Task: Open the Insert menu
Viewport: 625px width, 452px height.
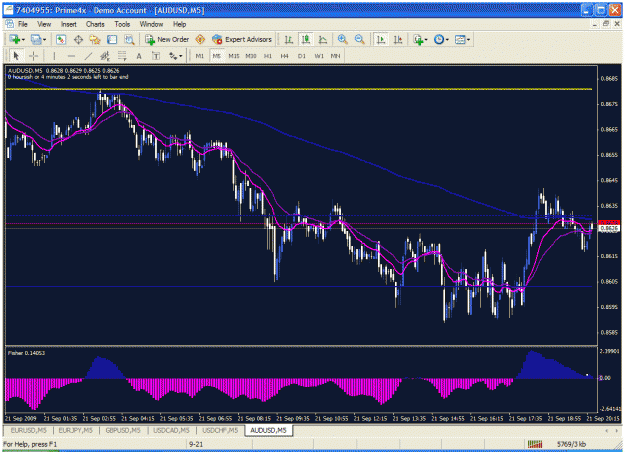Action: [x=69, y=24]
